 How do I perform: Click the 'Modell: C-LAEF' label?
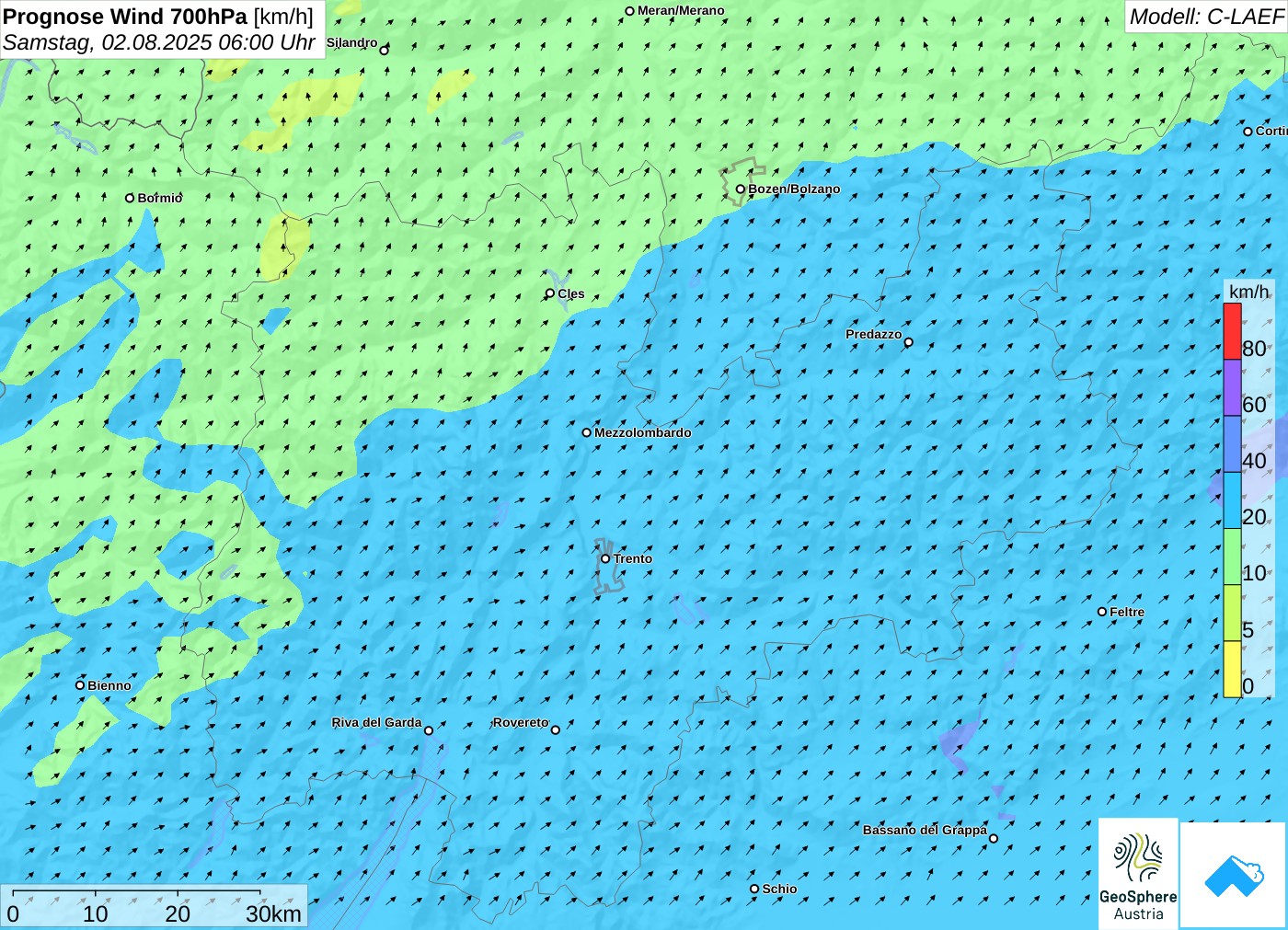(1206, 17)
